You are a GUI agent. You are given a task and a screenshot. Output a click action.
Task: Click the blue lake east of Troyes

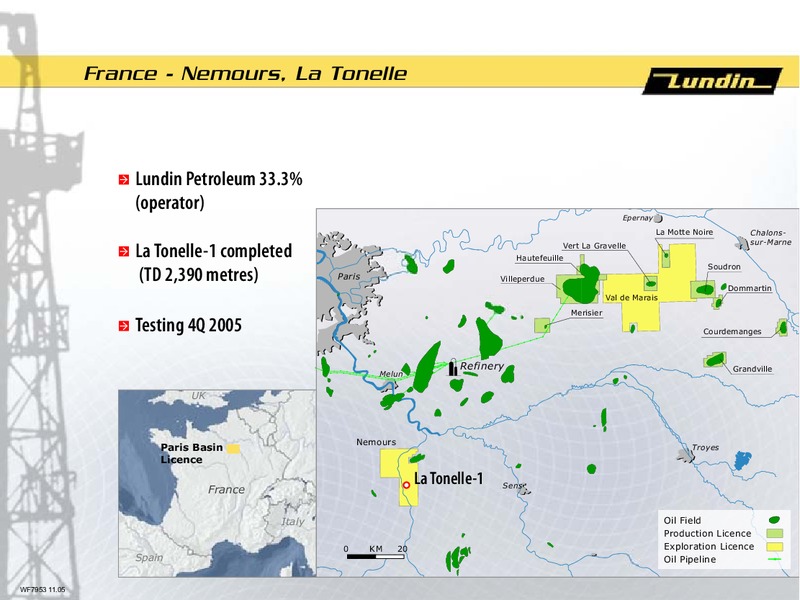[x=742, y=460]
